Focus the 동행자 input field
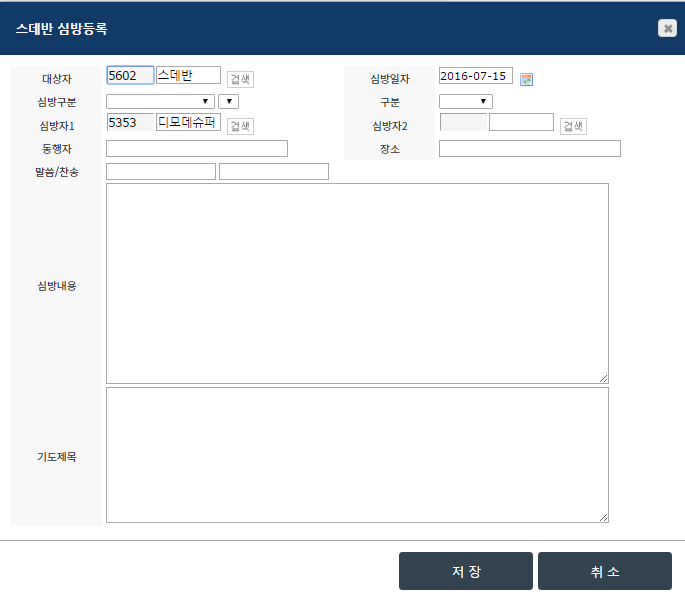The width and height of the screenshot is (685, 599). (x=197, y=149)
